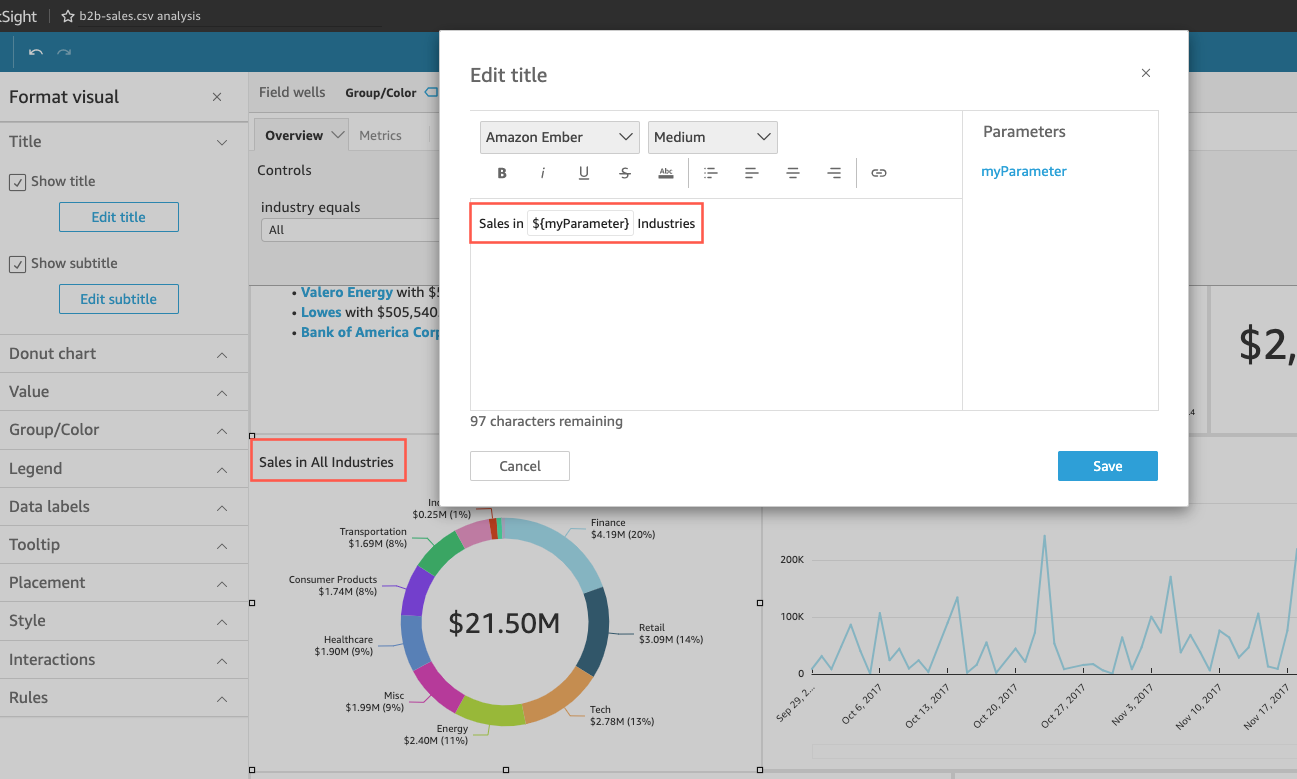This screenshot has height=779, width=1297.
Task: Switch to the Metrics tab
Action: tap(380, 136)
